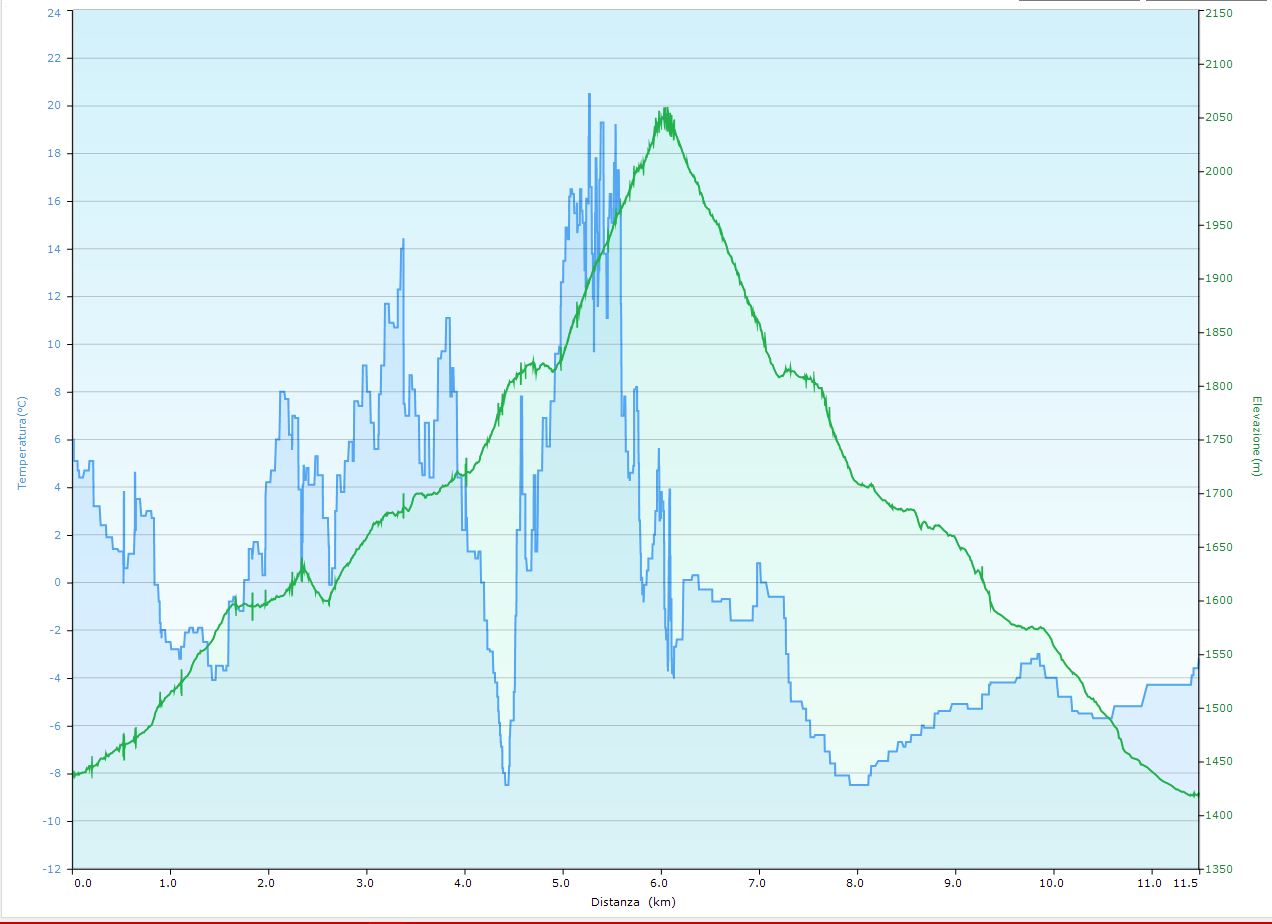The height and width of the screenshot is (924, 1272).
Task: Click the 6.0 distance tick label
Action: (660, 883)
